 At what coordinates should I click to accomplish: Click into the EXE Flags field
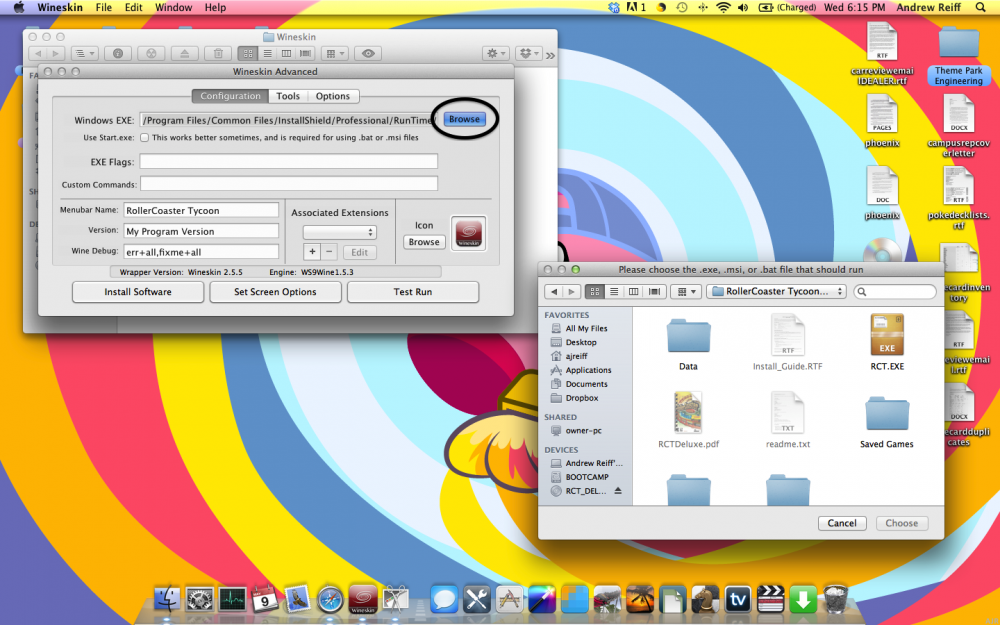click(x=288, y=161)
